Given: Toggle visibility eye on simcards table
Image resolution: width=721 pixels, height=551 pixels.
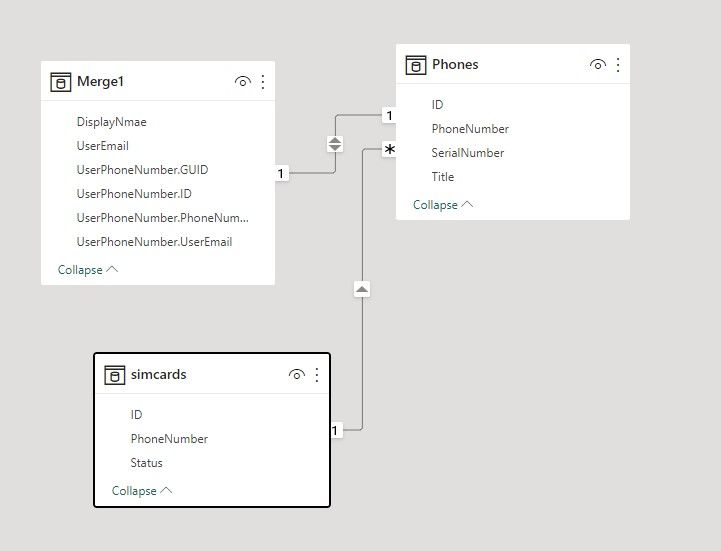Looking at the screenshot, I should [297, 375].
